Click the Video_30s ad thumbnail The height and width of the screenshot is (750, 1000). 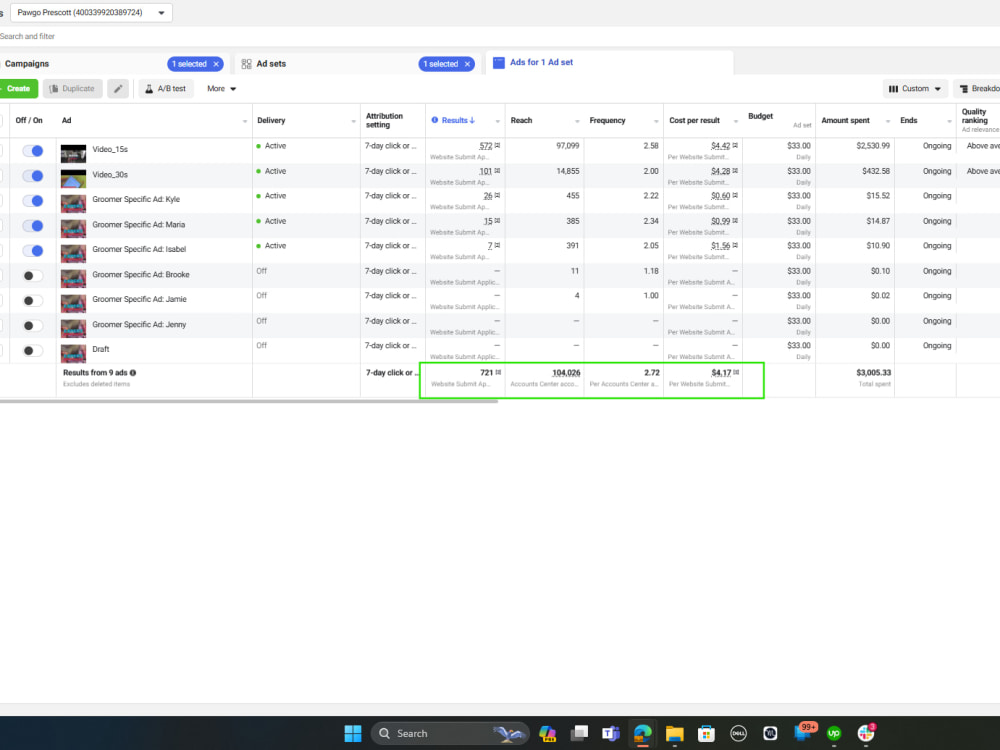(x=73, y=179)
